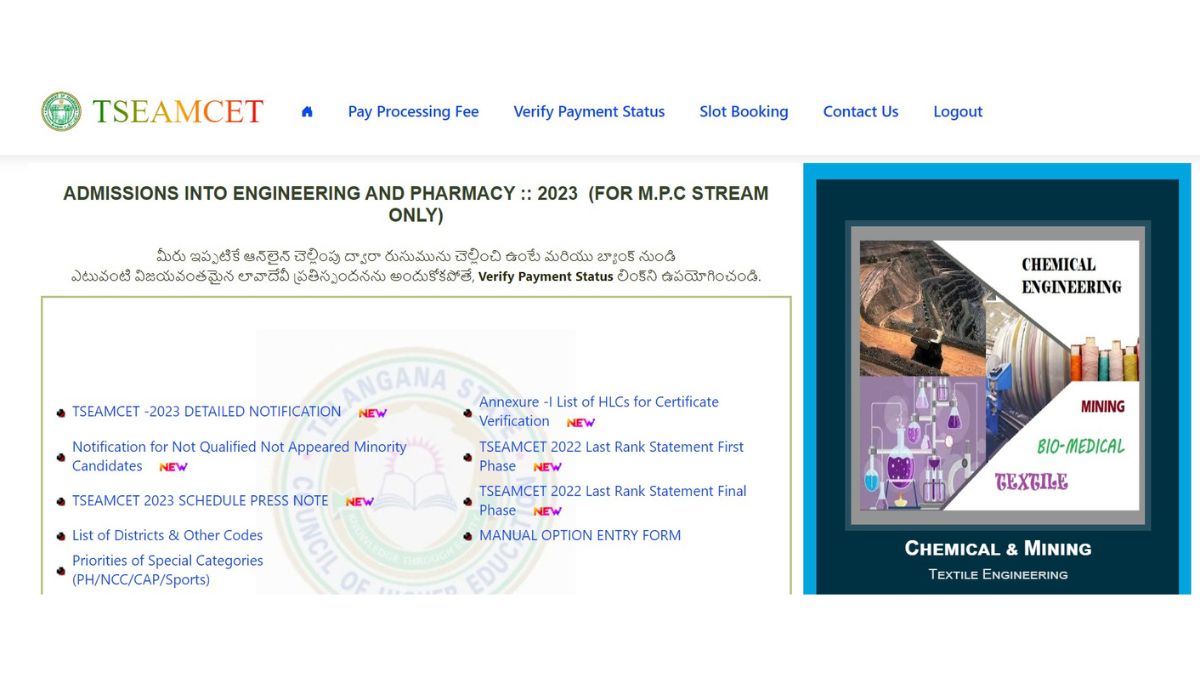
Task: Open 2022 Last Rank Statement Final Phase
Action: 612,491
